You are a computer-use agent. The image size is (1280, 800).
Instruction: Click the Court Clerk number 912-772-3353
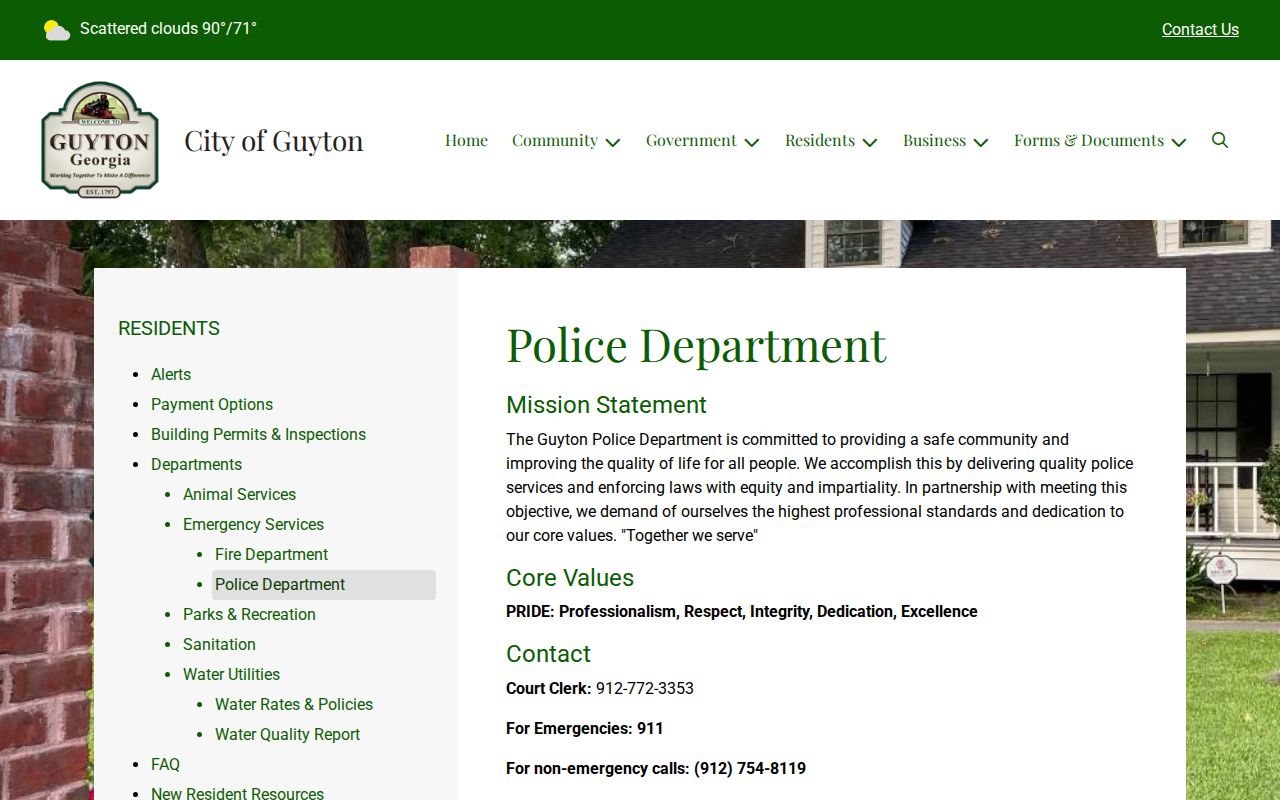(645, 688)
